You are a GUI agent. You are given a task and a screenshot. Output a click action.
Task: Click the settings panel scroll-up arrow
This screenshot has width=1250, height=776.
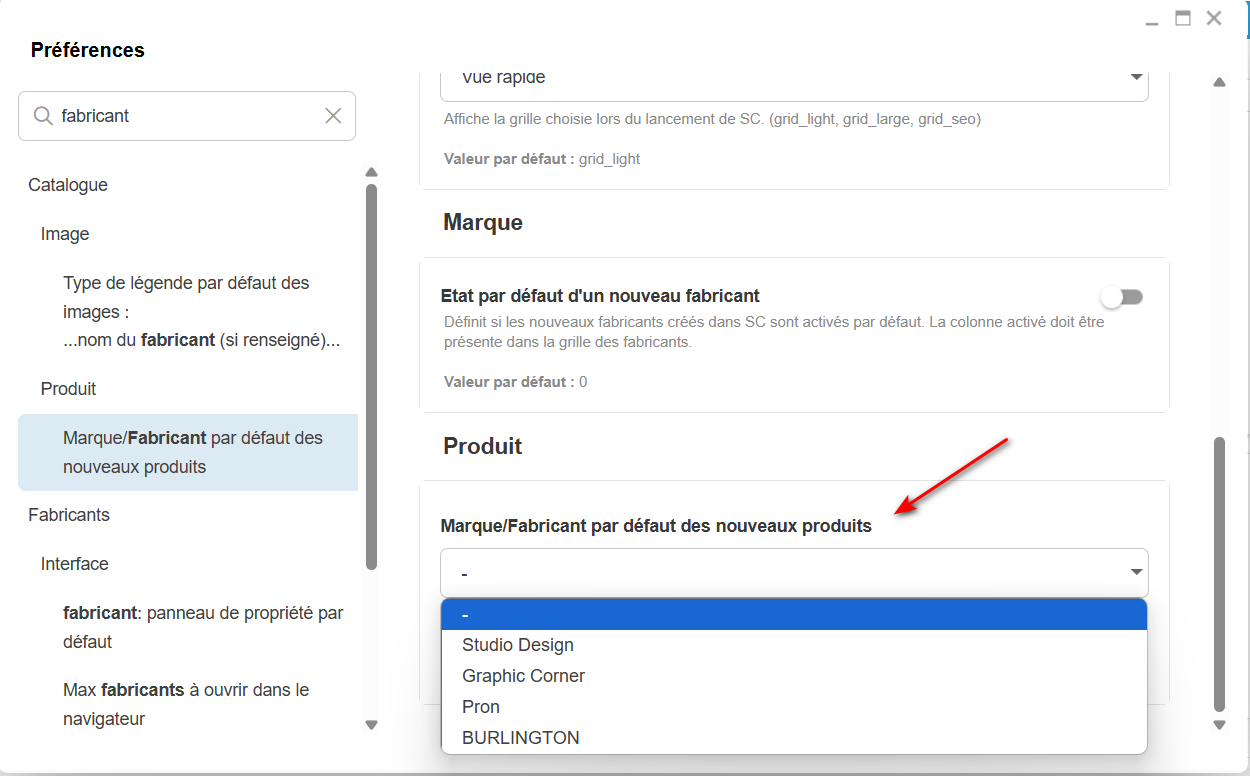(x=1219, y=82)
